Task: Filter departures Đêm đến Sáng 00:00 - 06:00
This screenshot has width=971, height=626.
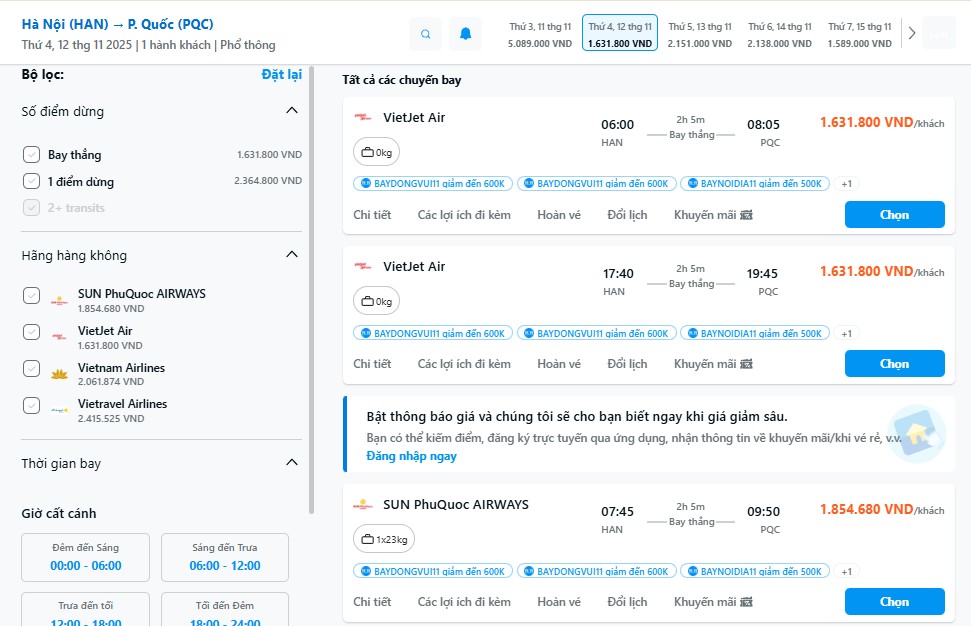Action: [85, 557]
